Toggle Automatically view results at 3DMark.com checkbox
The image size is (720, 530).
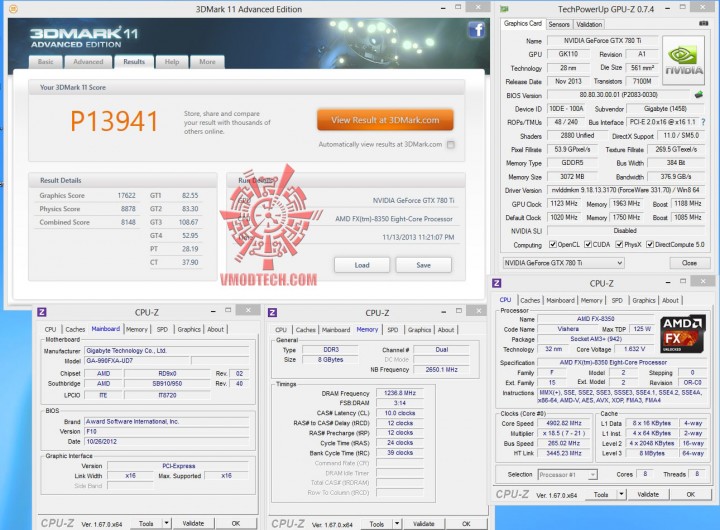coord(451,145)
